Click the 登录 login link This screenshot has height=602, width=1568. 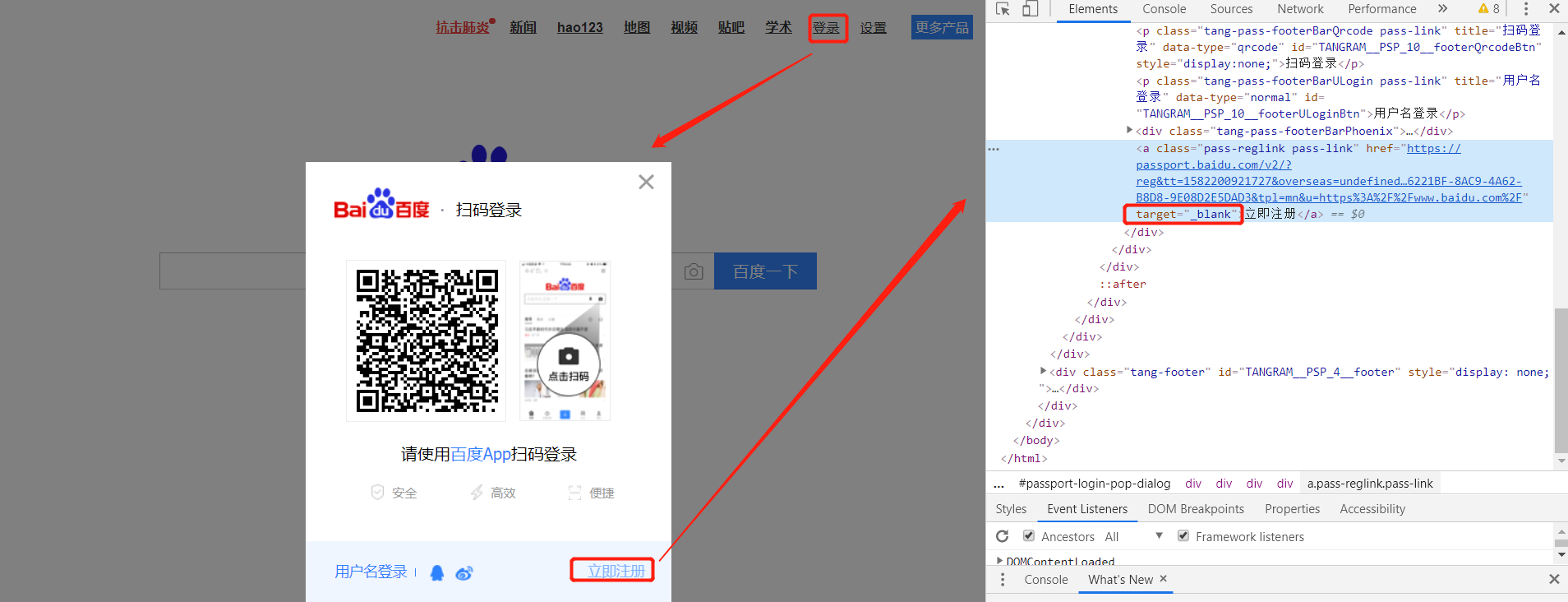coord(826,28)
